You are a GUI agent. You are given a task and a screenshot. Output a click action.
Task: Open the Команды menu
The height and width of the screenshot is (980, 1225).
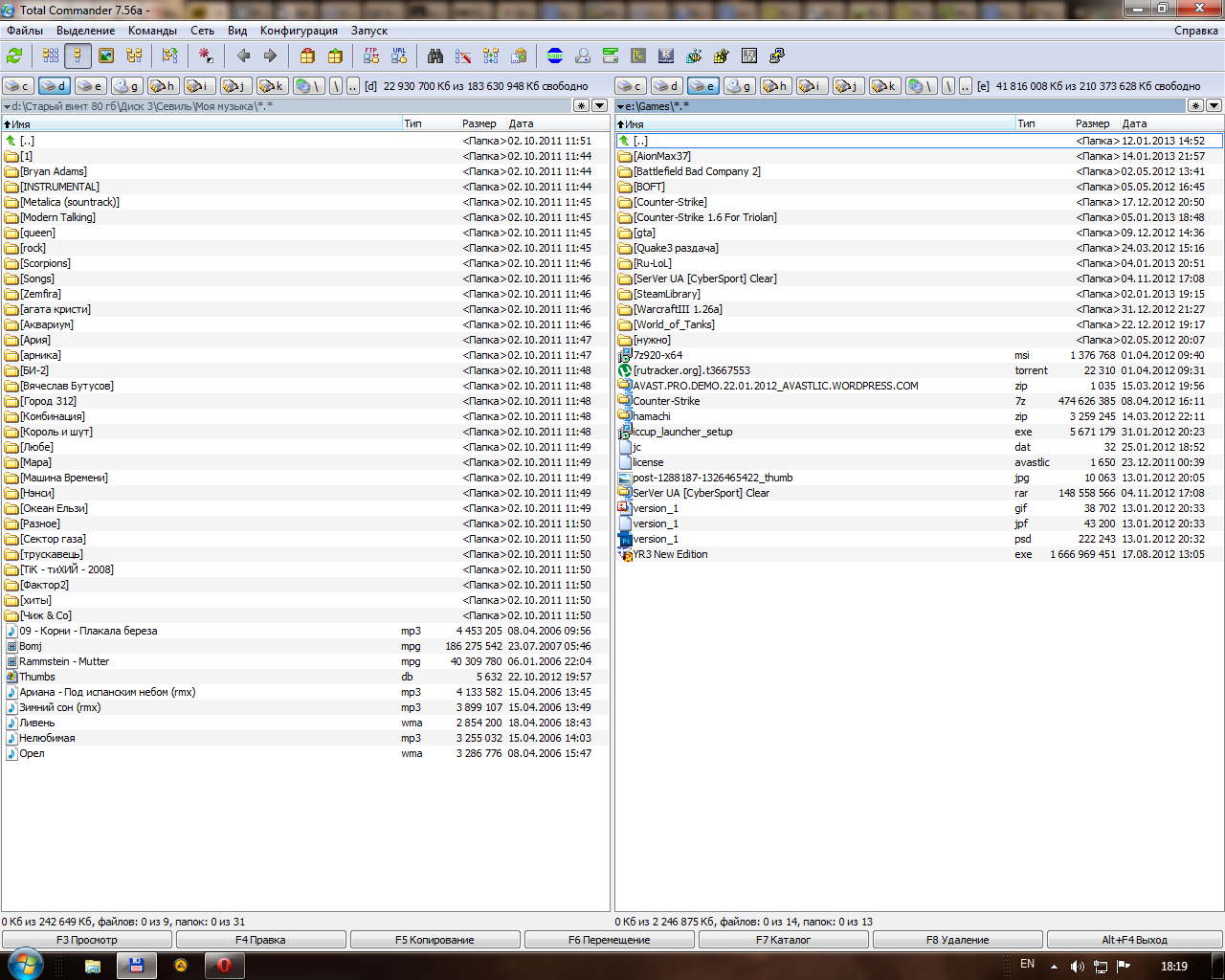152,31
